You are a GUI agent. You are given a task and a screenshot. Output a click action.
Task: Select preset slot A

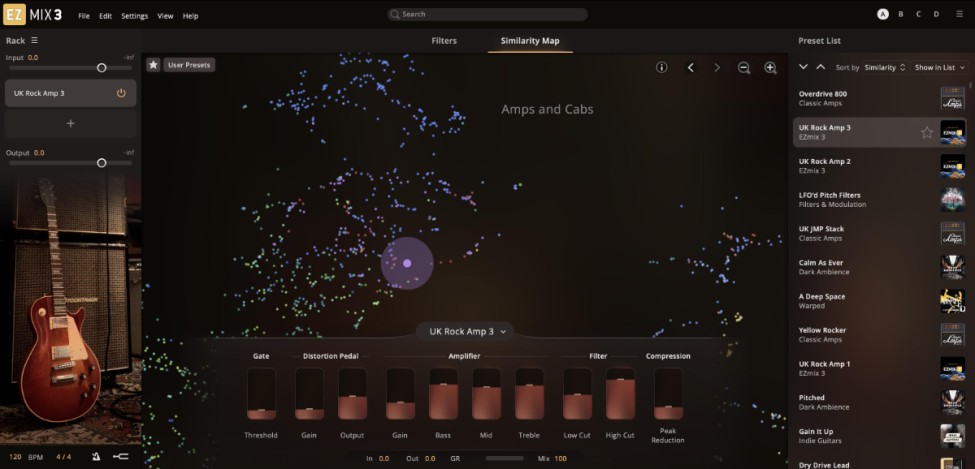(882, 14)
